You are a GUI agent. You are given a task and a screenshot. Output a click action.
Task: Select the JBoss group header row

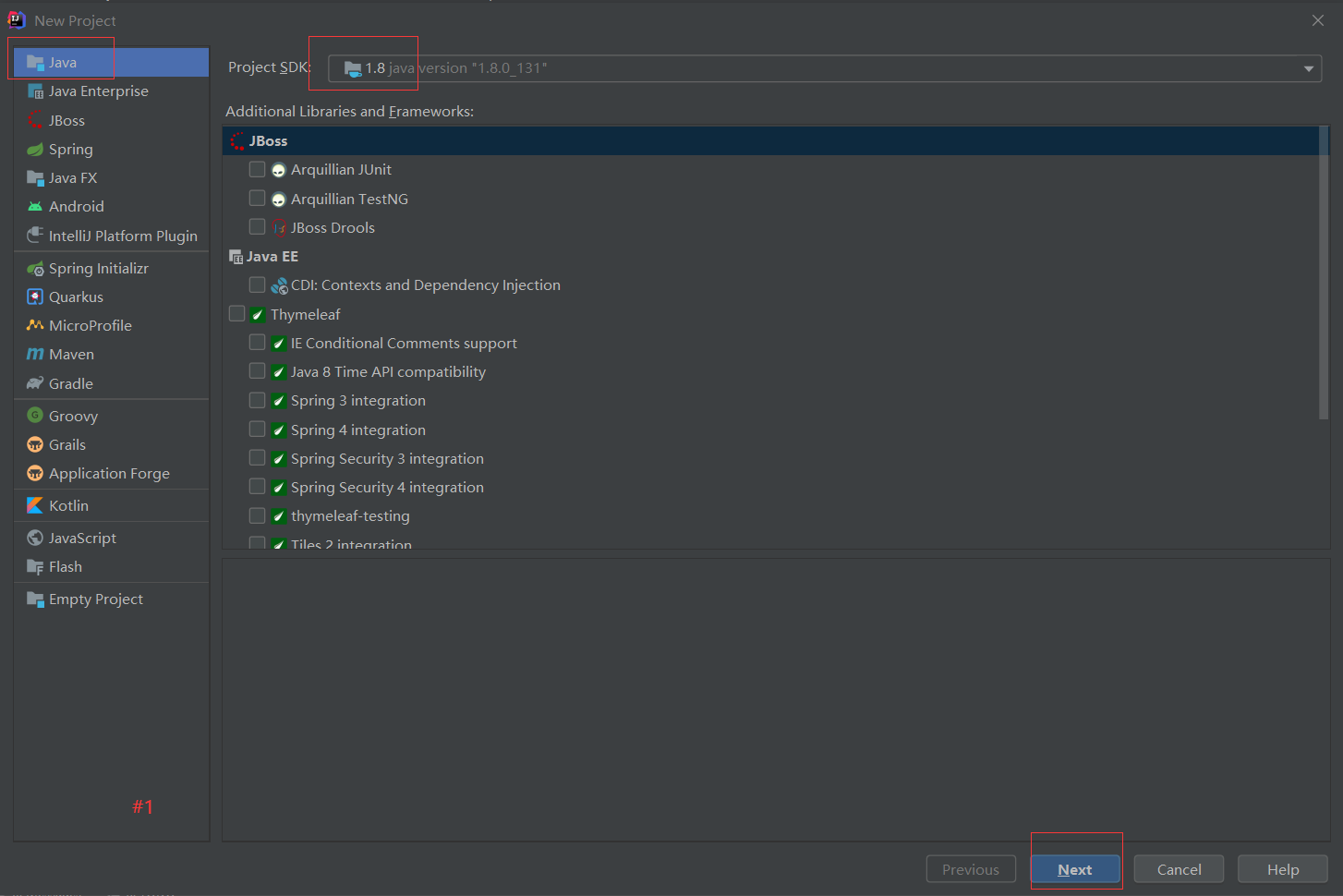click(x=771, y=140)
